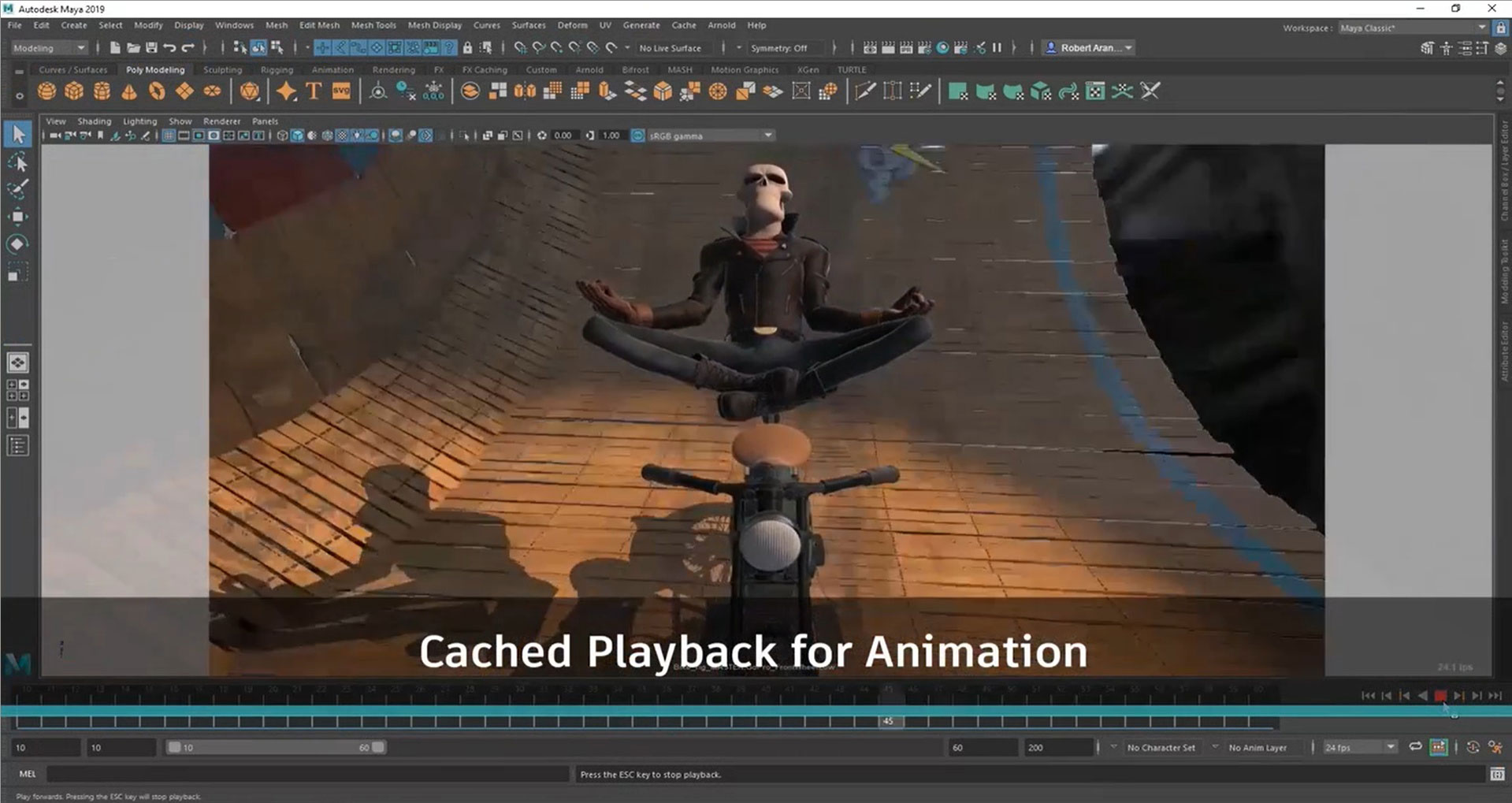Click the Undo arrow icon
Screen dimensions: 1512x803
[x=169, y=48]
